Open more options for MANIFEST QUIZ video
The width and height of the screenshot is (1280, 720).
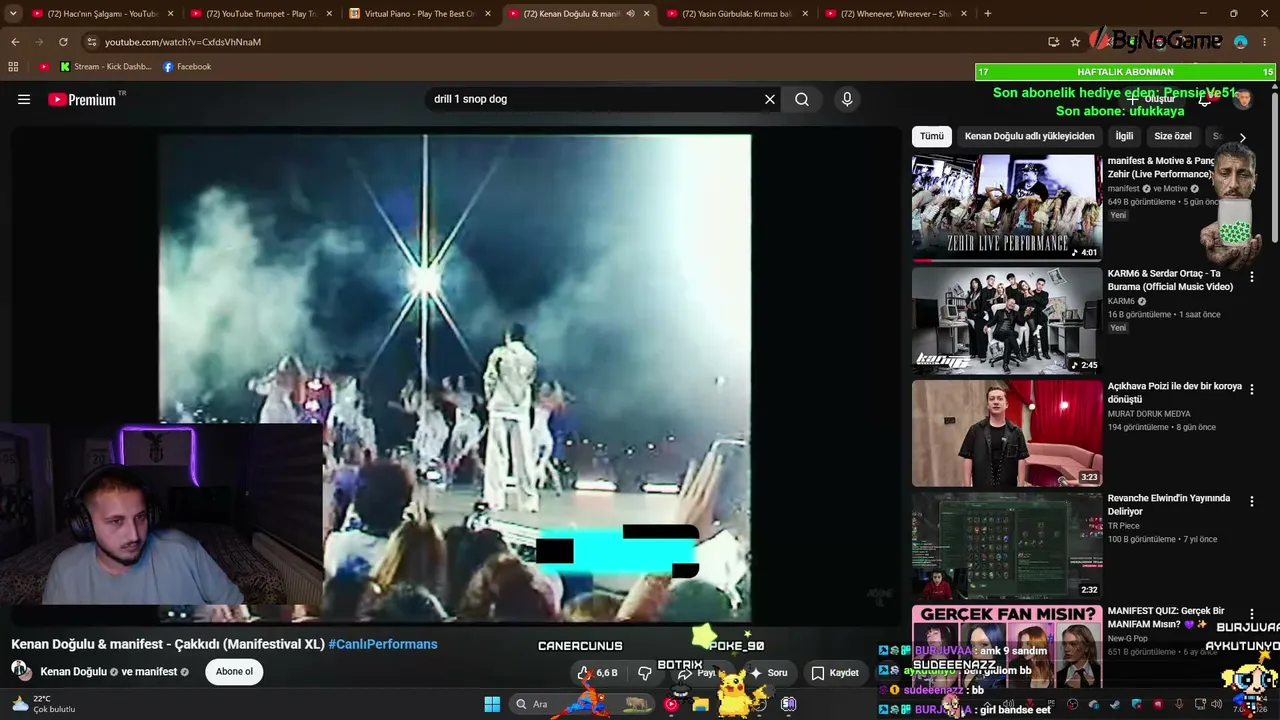point(1251,614)
